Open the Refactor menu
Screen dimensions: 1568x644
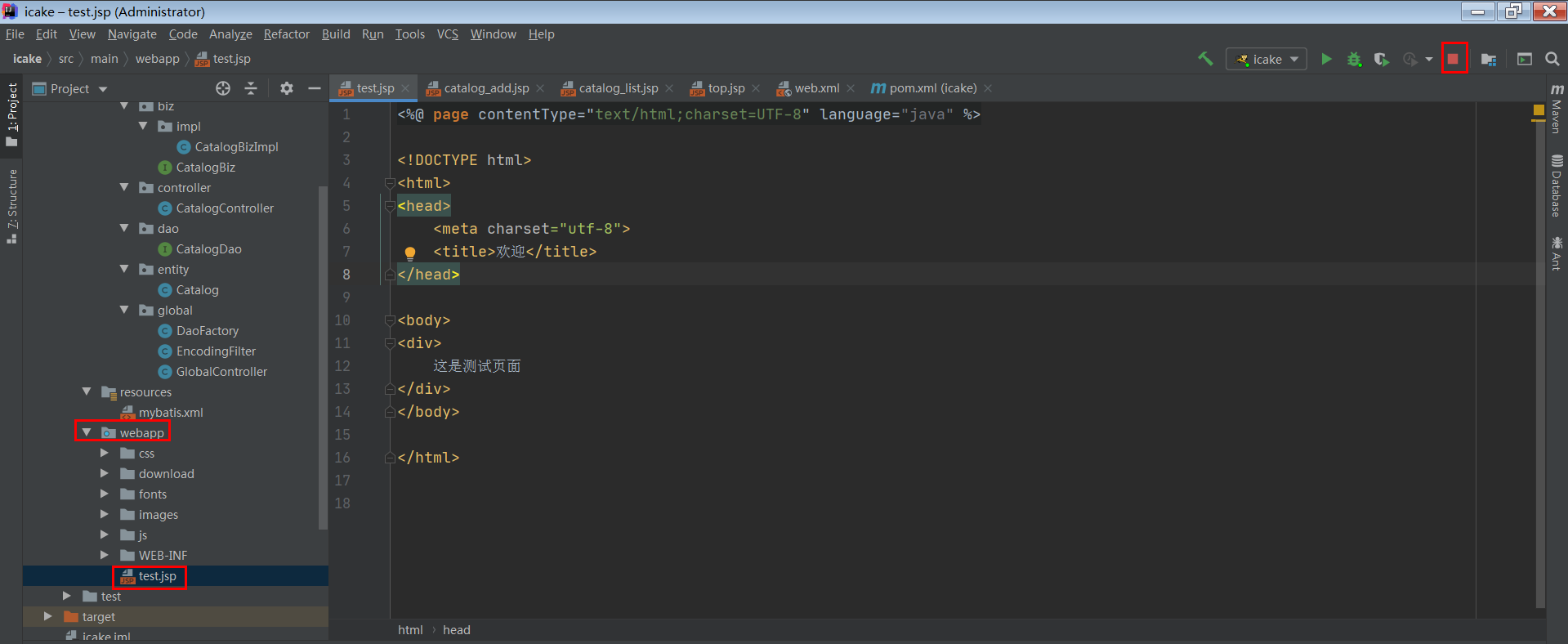point(286,34)
